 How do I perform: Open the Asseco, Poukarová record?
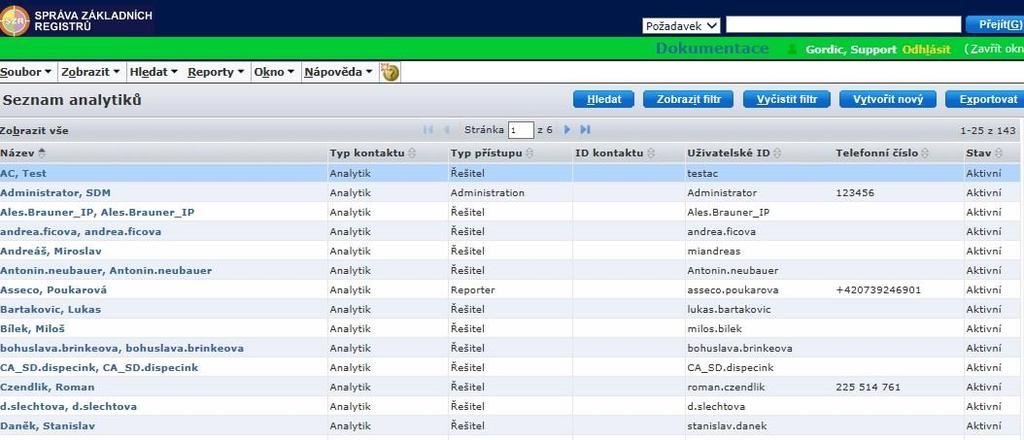point(54,290)
